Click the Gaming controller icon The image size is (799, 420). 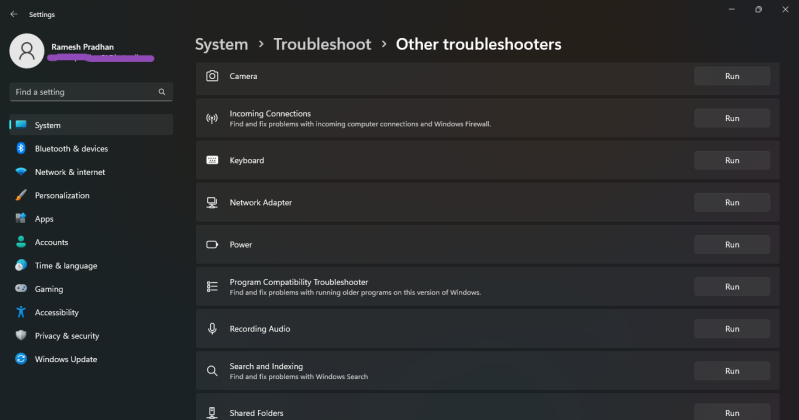point(21,288)
